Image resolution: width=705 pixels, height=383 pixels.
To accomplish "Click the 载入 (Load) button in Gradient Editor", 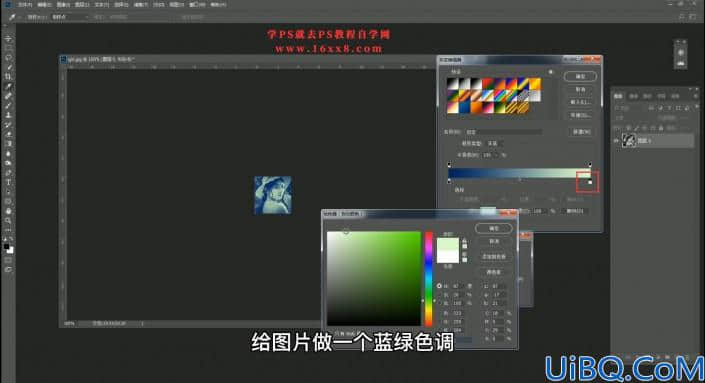I will (580, 102).
